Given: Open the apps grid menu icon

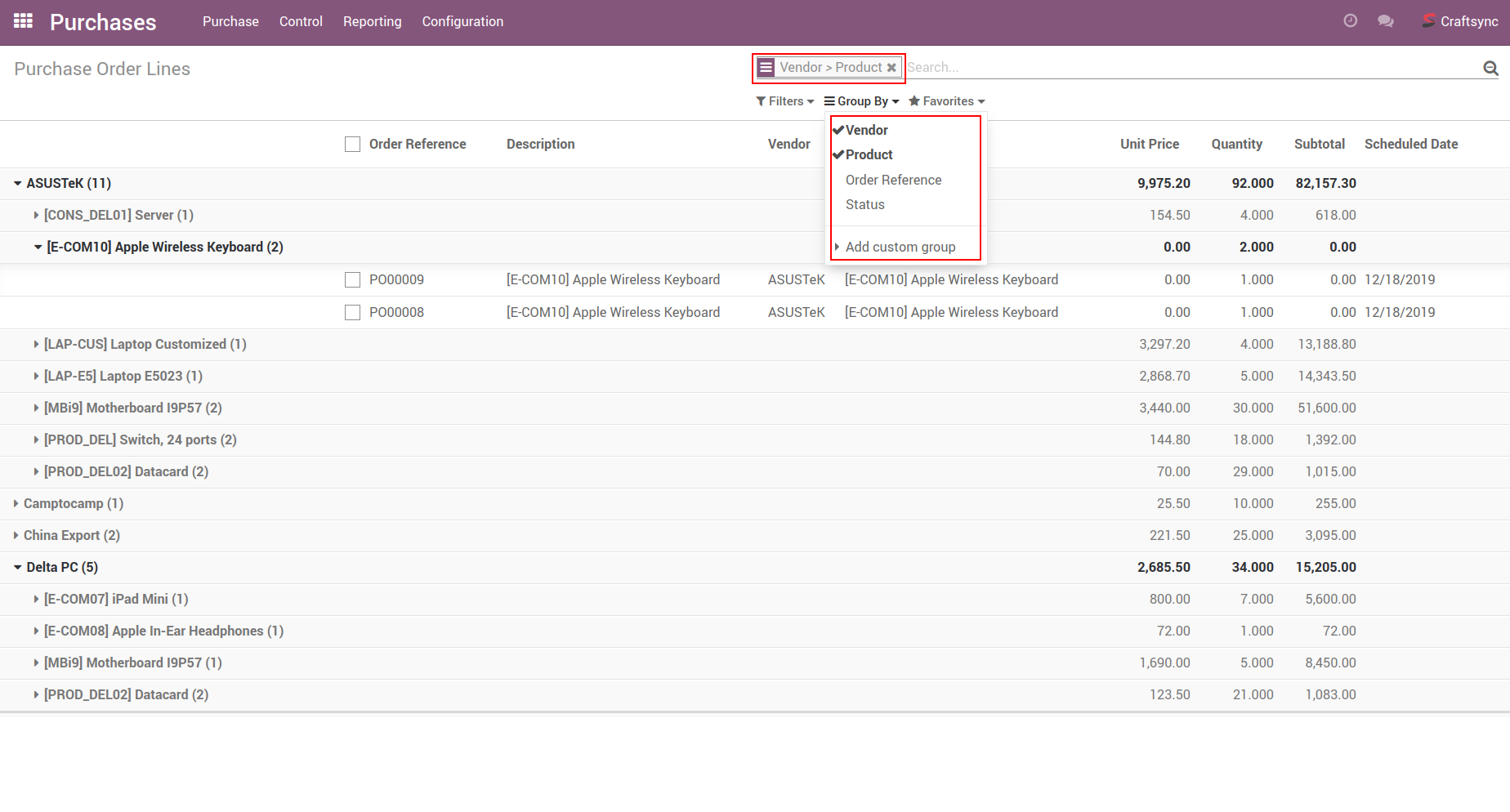Looking at the screenshot, I should (x=23, y=21).
